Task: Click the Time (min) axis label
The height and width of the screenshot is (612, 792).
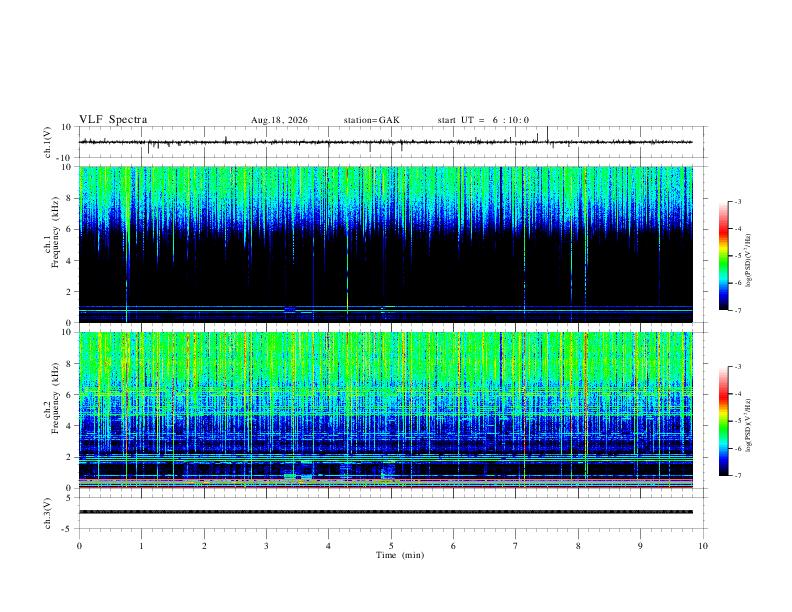Action: click(400, 555)
